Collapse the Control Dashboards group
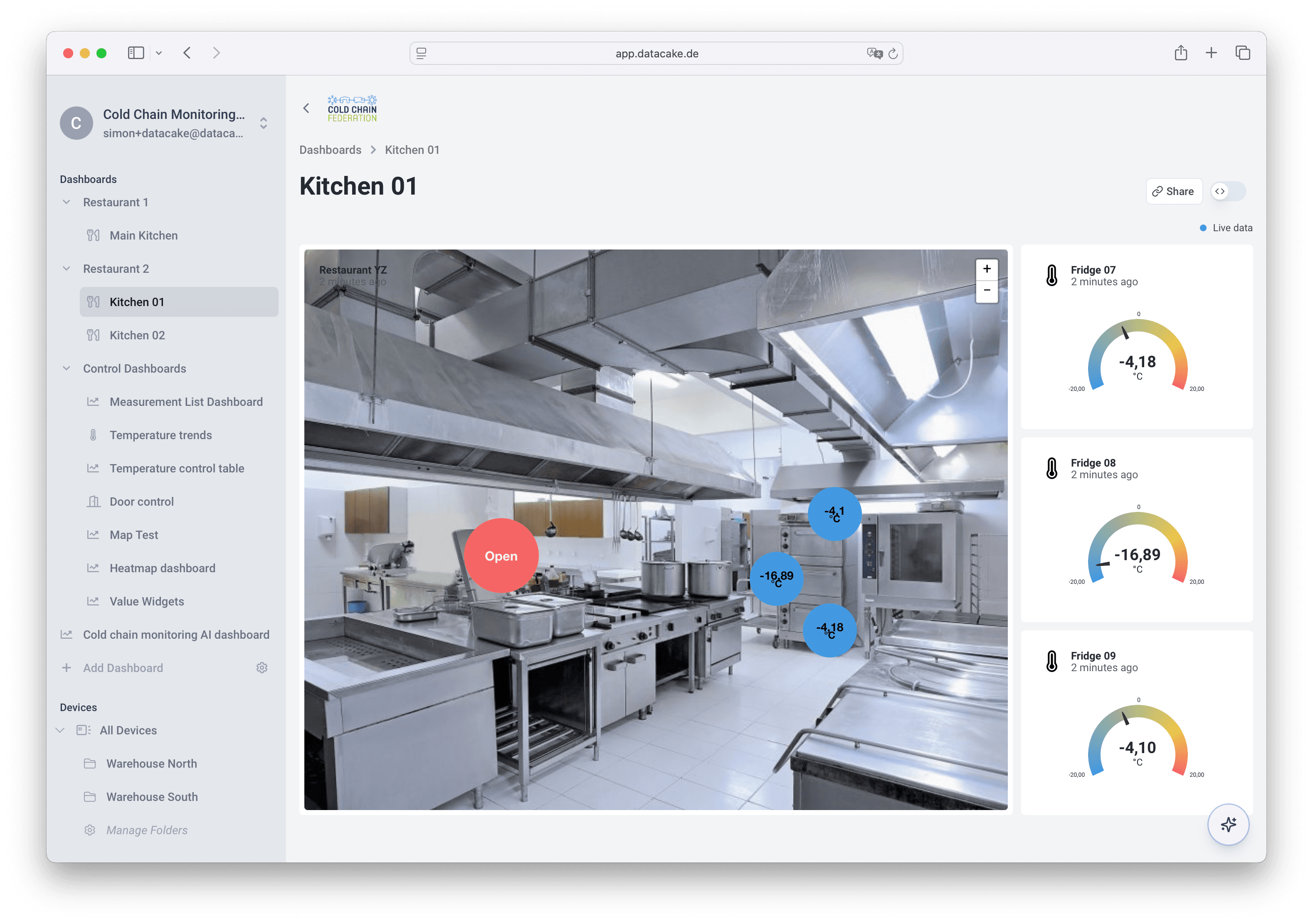 67,368
